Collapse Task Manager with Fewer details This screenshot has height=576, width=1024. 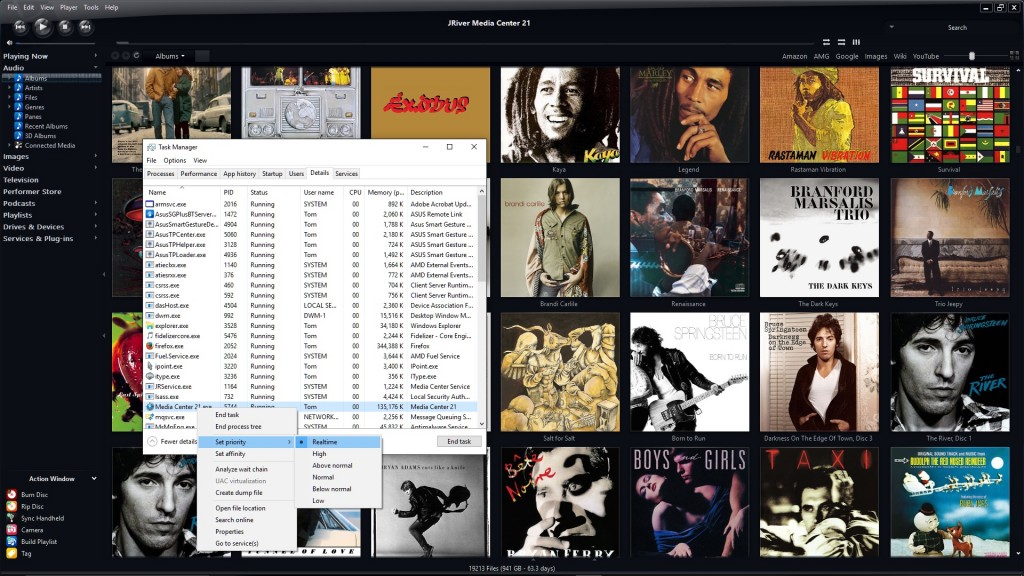click(x=172, y=441)
